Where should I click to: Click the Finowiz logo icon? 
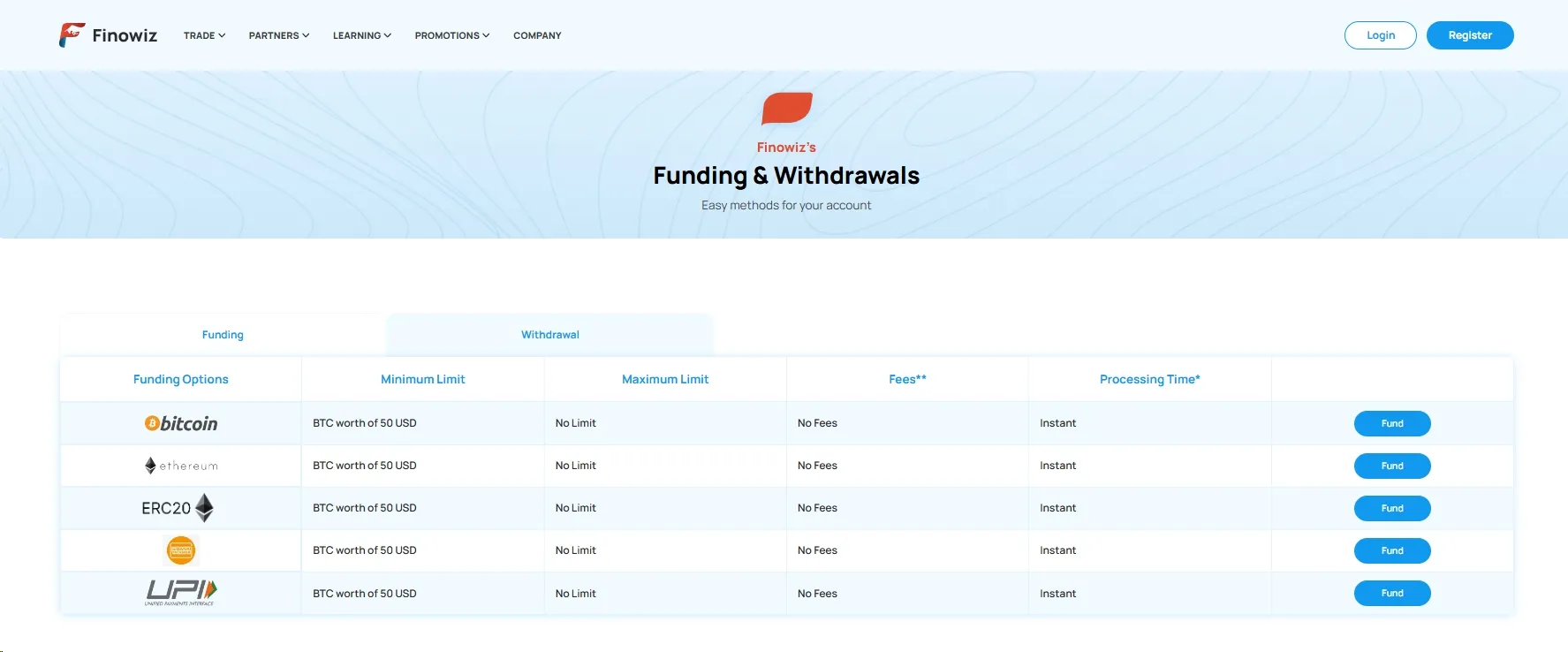tap(72, 34)
